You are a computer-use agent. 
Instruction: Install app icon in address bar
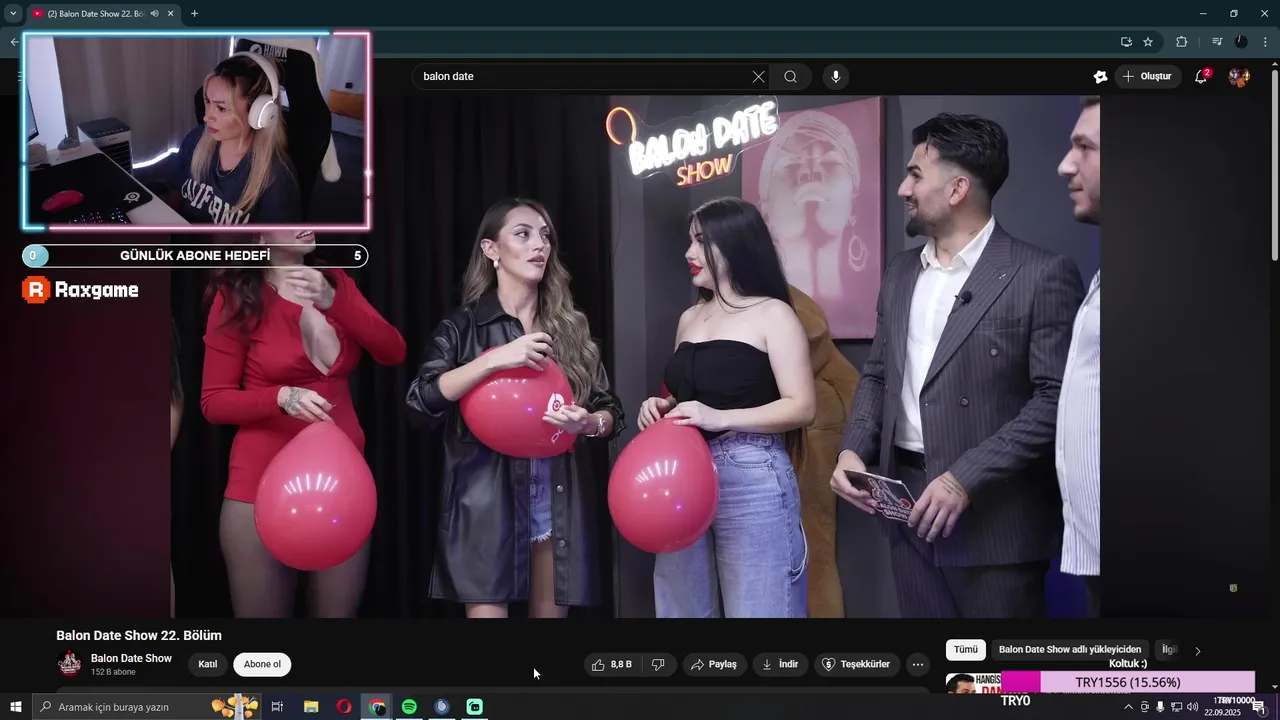click(1126, 41)
